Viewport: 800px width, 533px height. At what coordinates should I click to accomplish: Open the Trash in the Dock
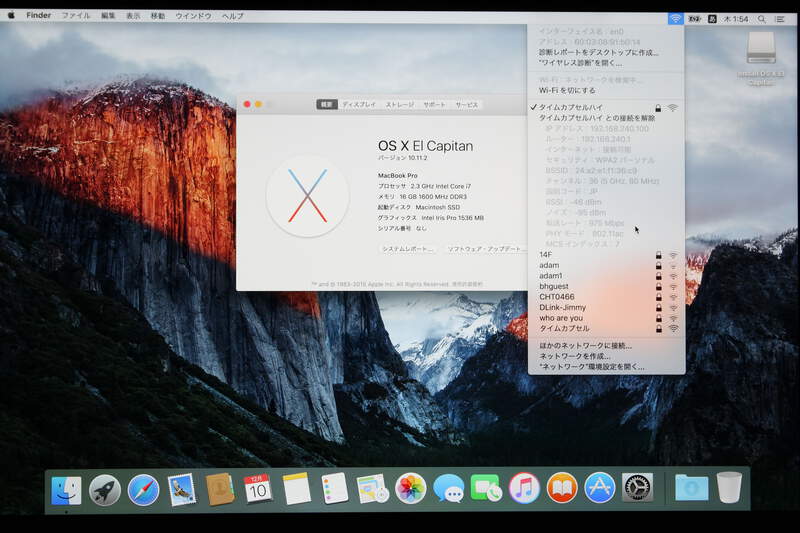[729, 487]
